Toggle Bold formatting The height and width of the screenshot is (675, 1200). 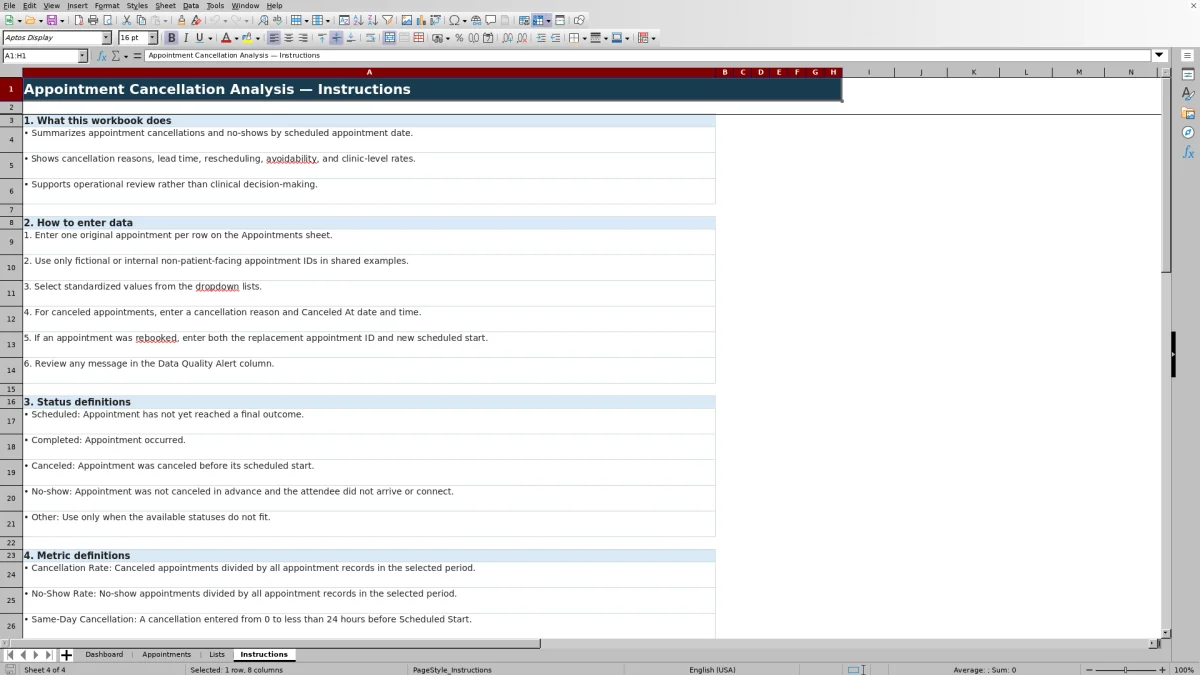click(x=171, y=38)
